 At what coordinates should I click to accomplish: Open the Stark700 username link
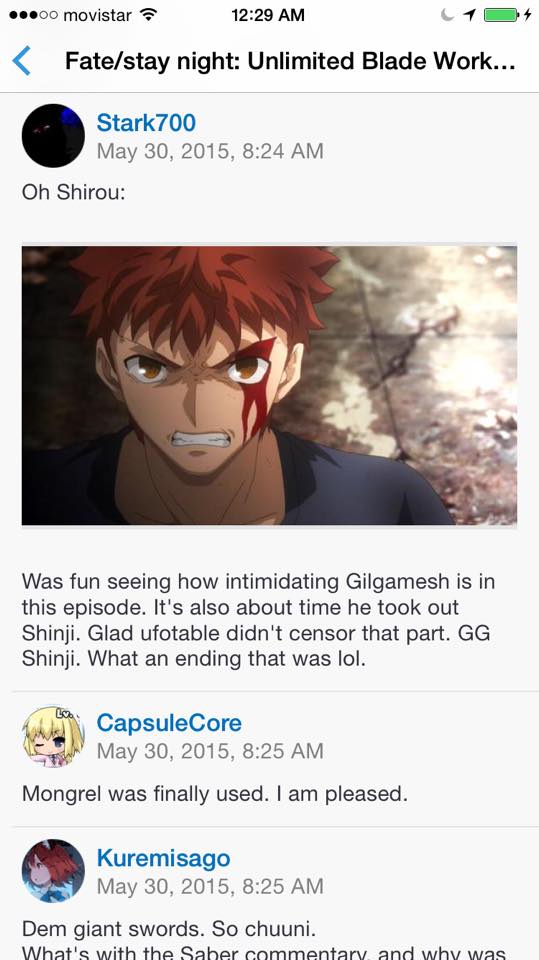click(146, 123)
